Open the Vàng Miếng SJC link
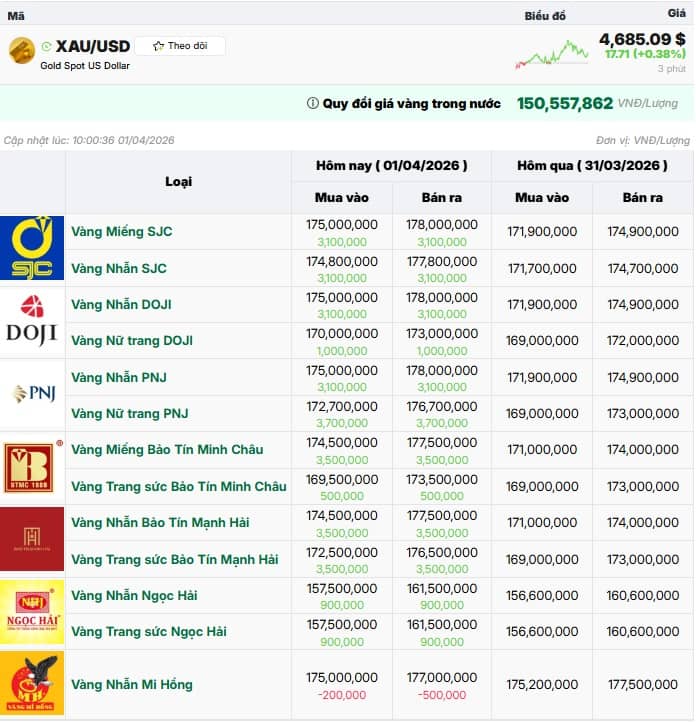This screenshot has width=696, height=724. click(x=121, y=231)
